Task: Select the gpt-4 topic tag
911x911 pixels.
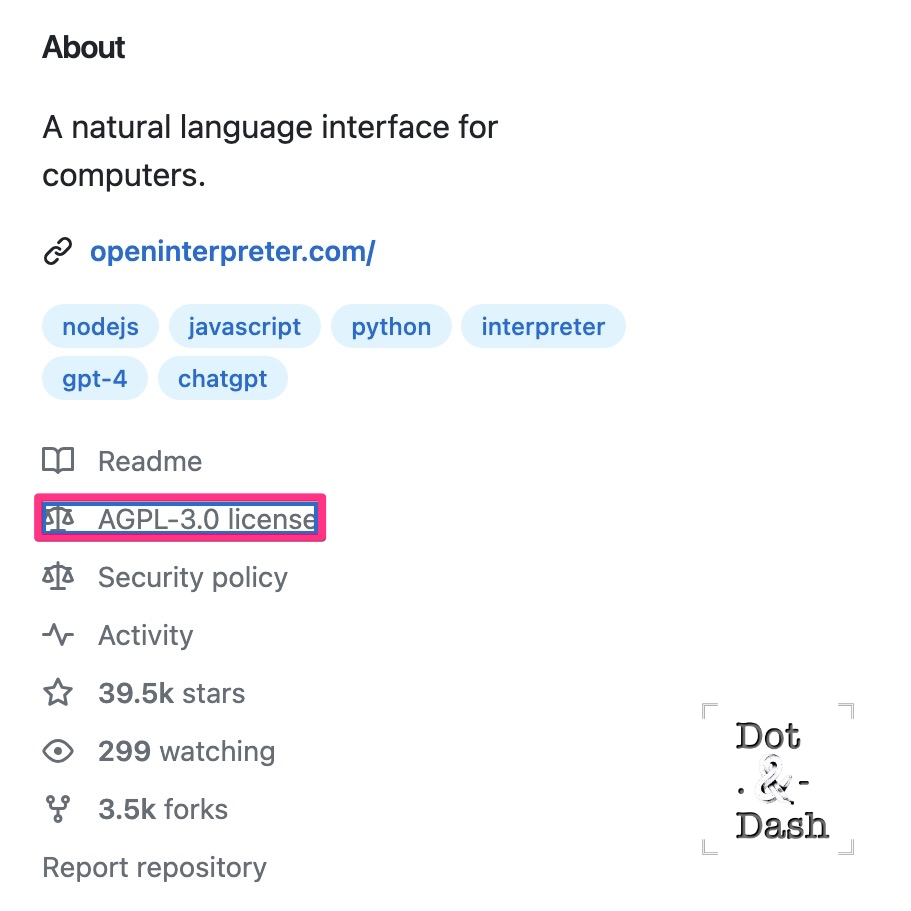Action: click(95, 378)
